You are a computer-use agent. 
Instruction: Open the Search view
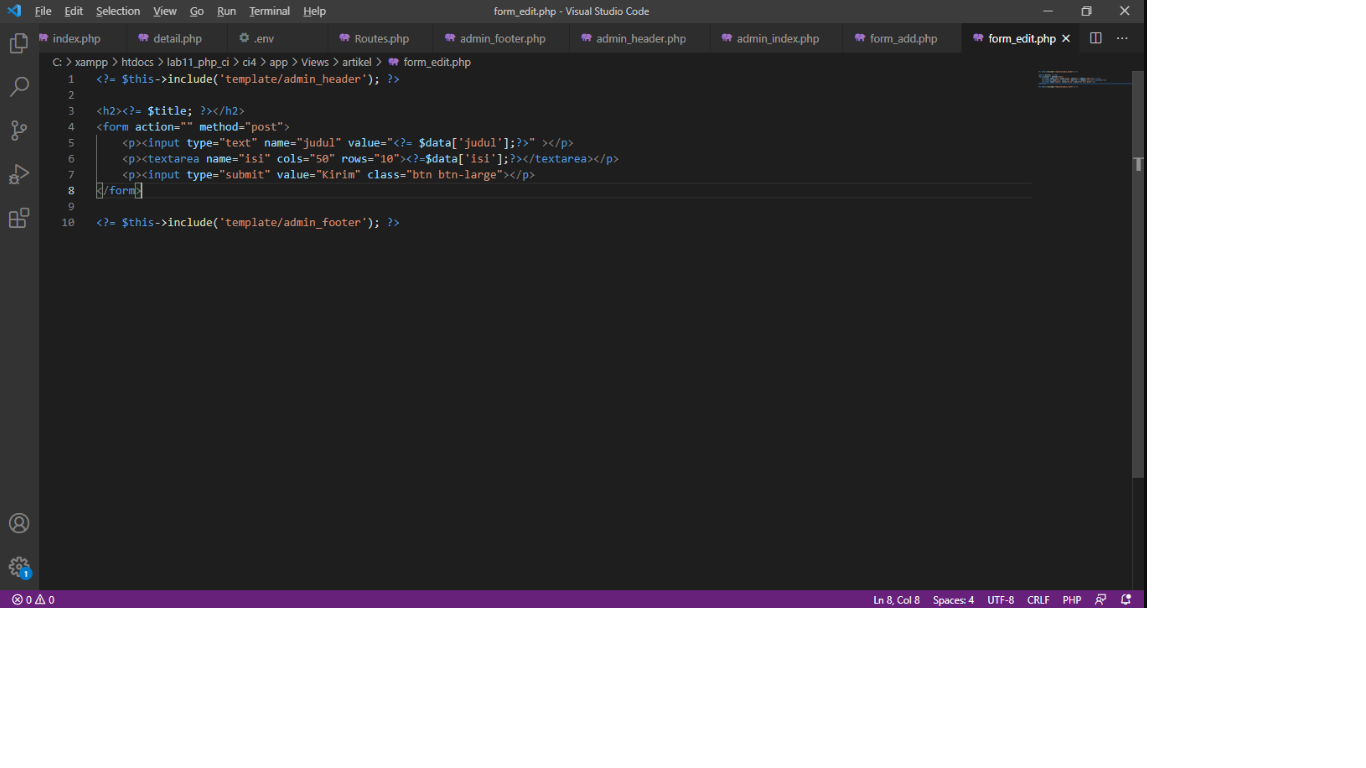[x=19, y=86]
